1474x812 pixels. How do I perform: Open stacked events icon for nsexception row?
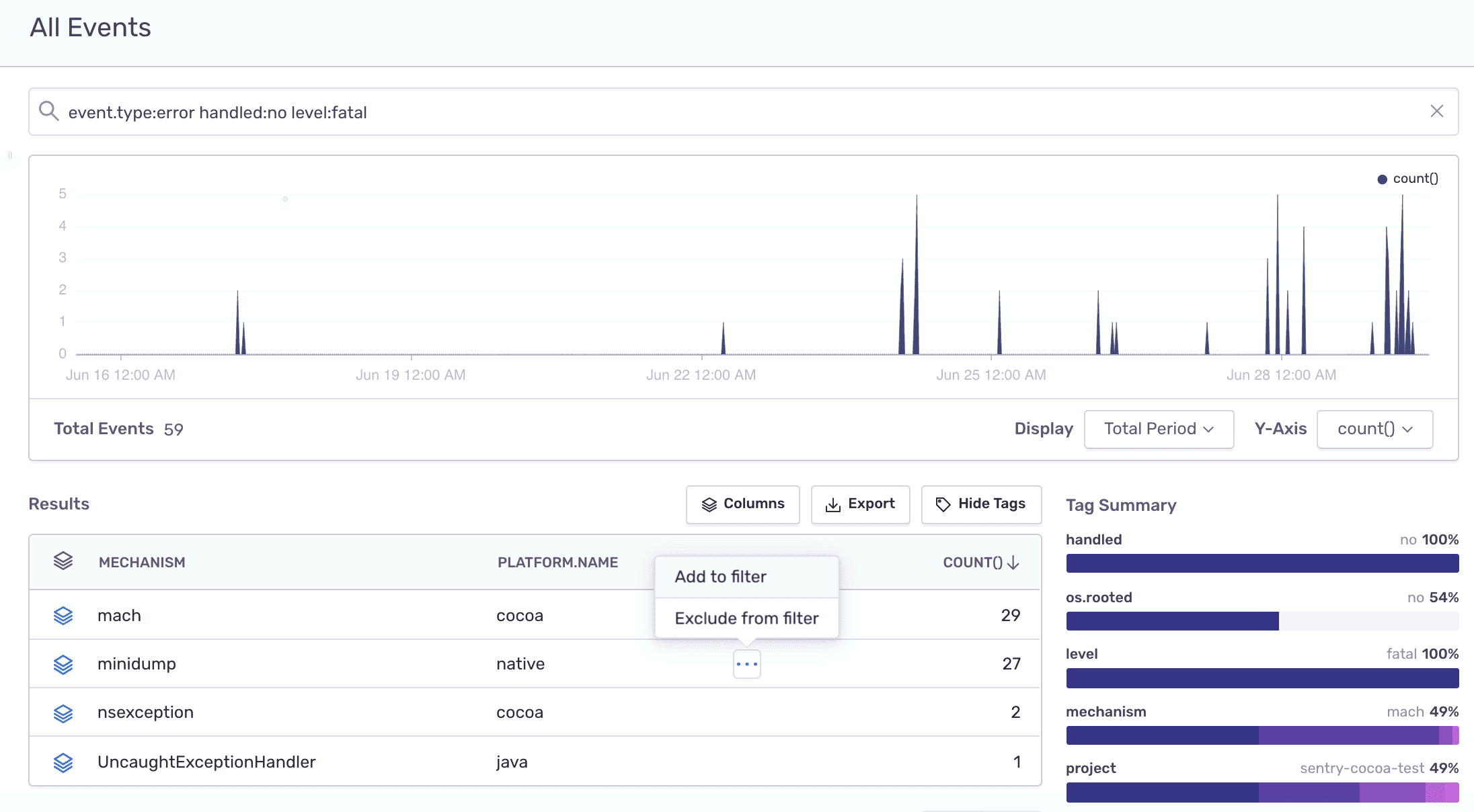click(x=63, y=713)
